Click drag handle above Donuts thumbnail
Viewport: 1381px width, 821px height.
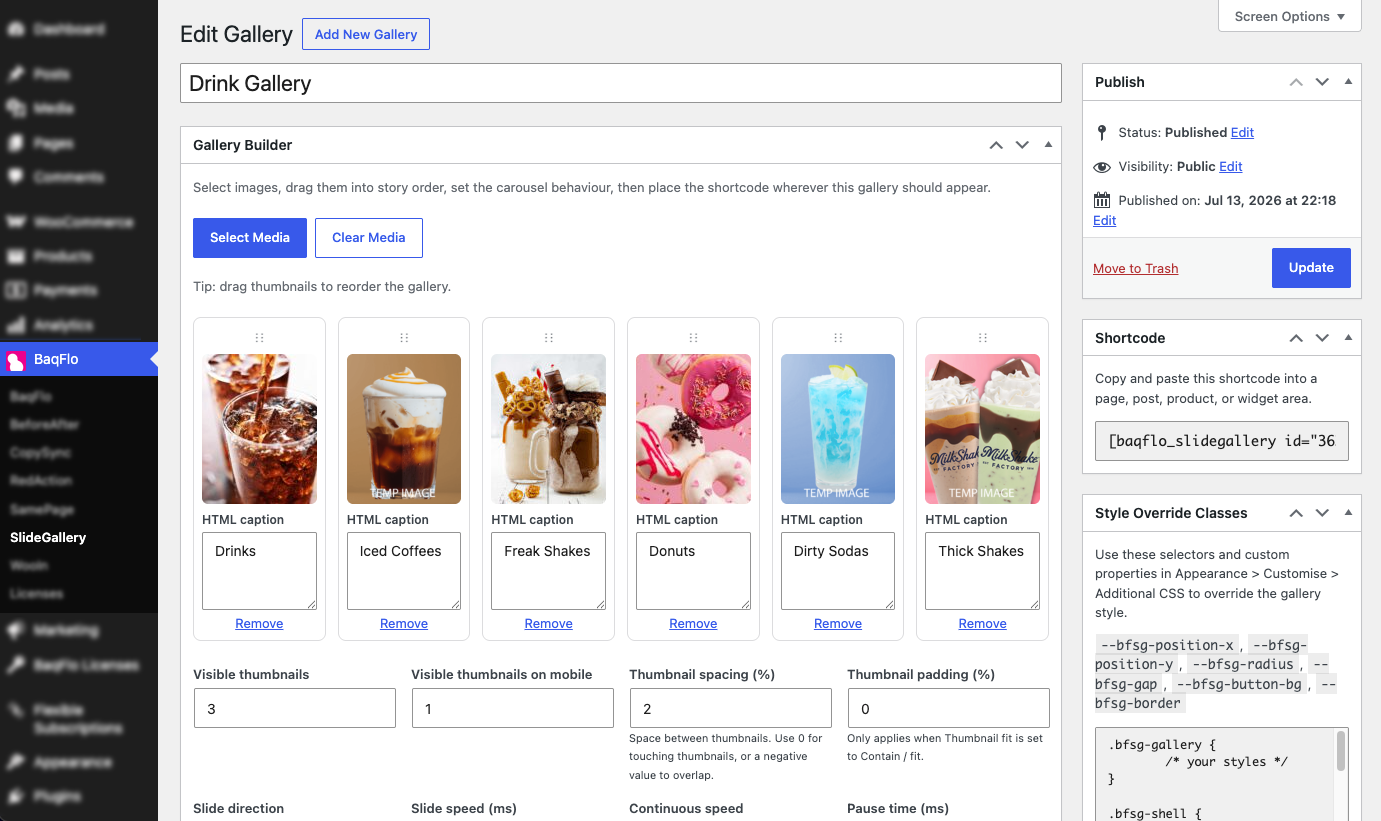[694, 338]
